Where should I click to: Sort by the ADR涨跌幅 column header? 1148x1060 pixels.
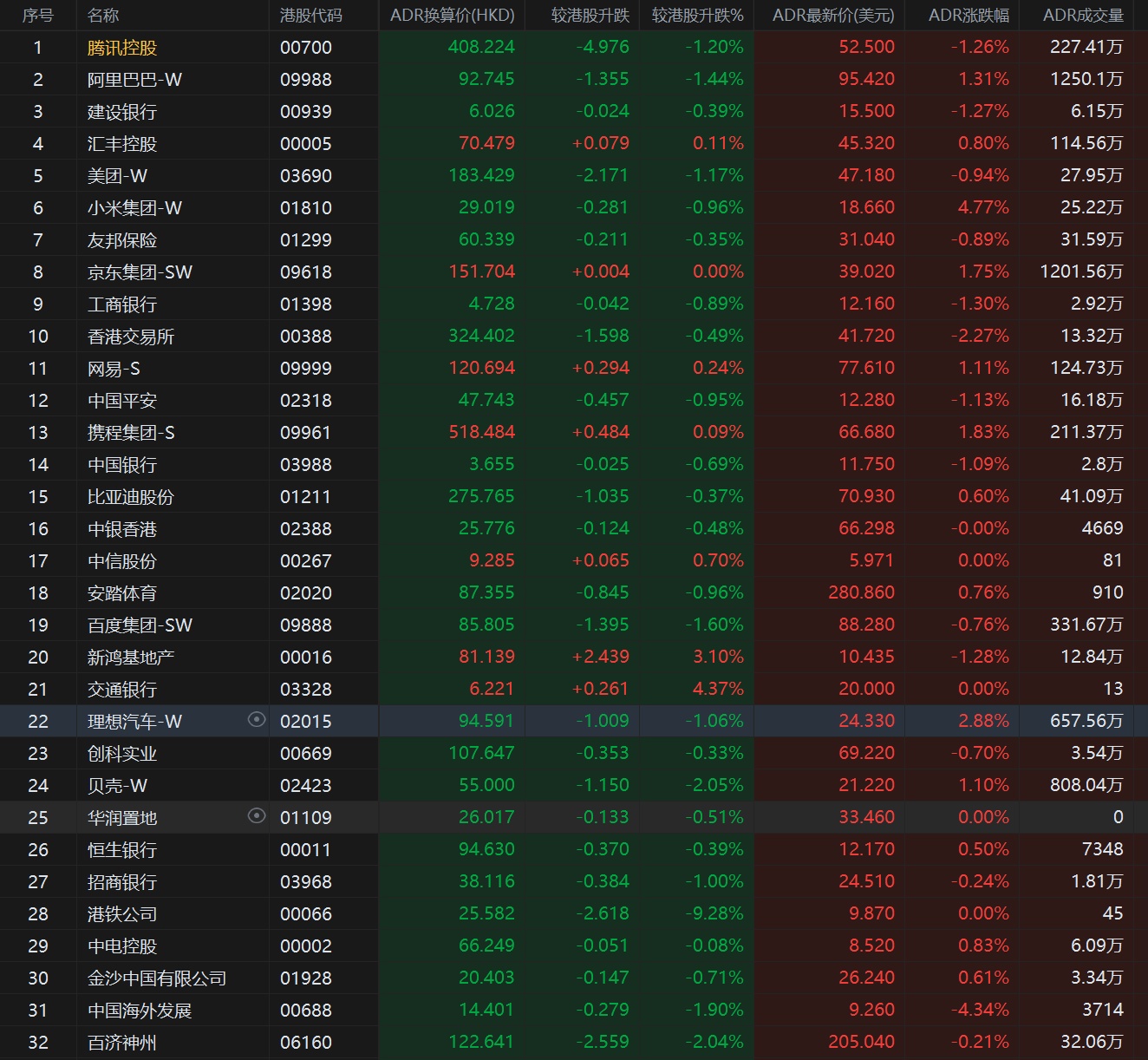click(969, 16)
